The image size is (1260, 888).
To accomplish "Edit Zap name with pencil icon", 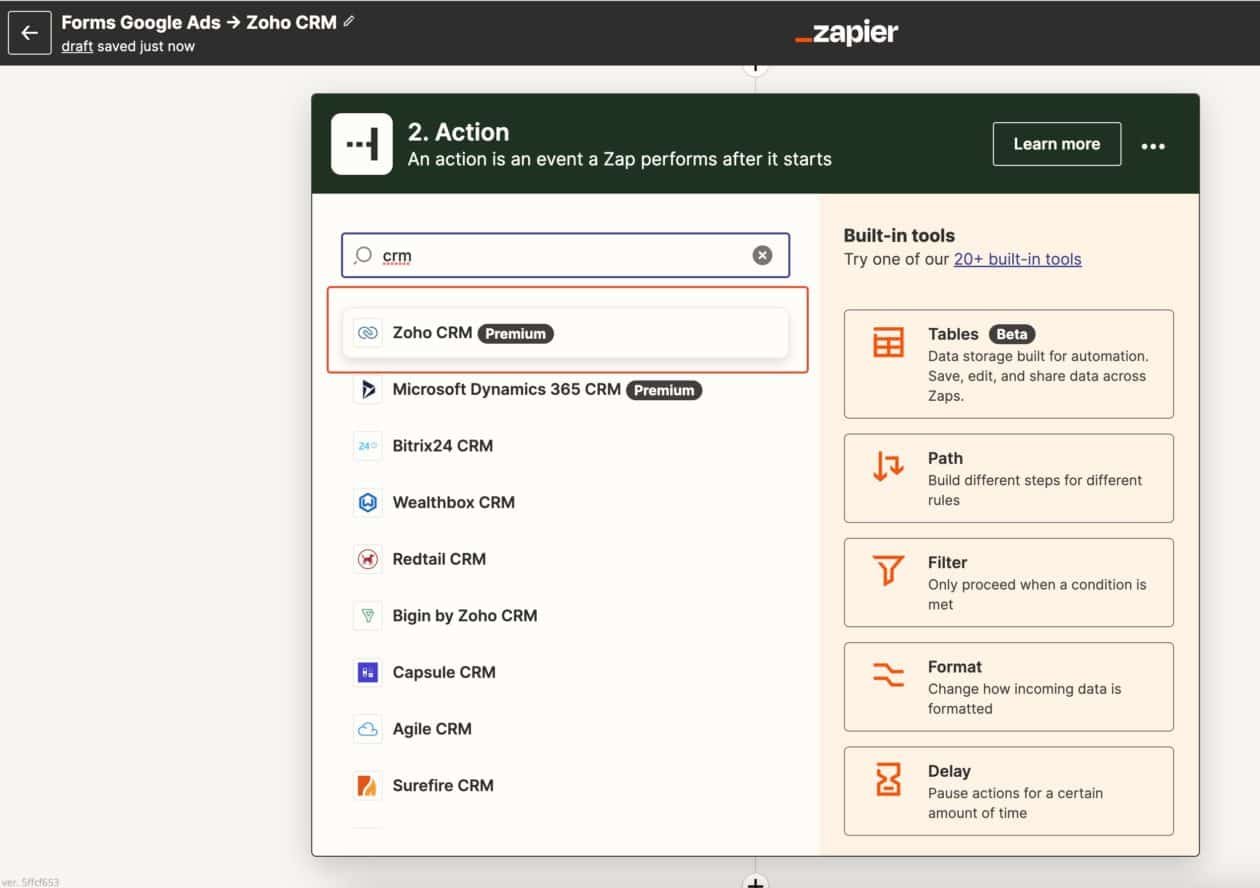I will coord(349,22).
